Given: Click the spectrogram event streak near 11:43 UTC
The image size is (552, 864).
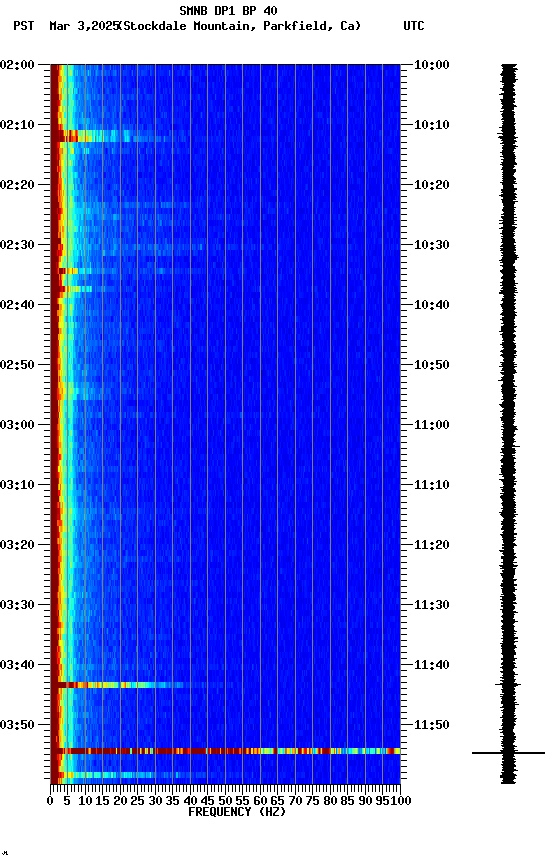Looking at the screenshot, I should click(138, 685).
